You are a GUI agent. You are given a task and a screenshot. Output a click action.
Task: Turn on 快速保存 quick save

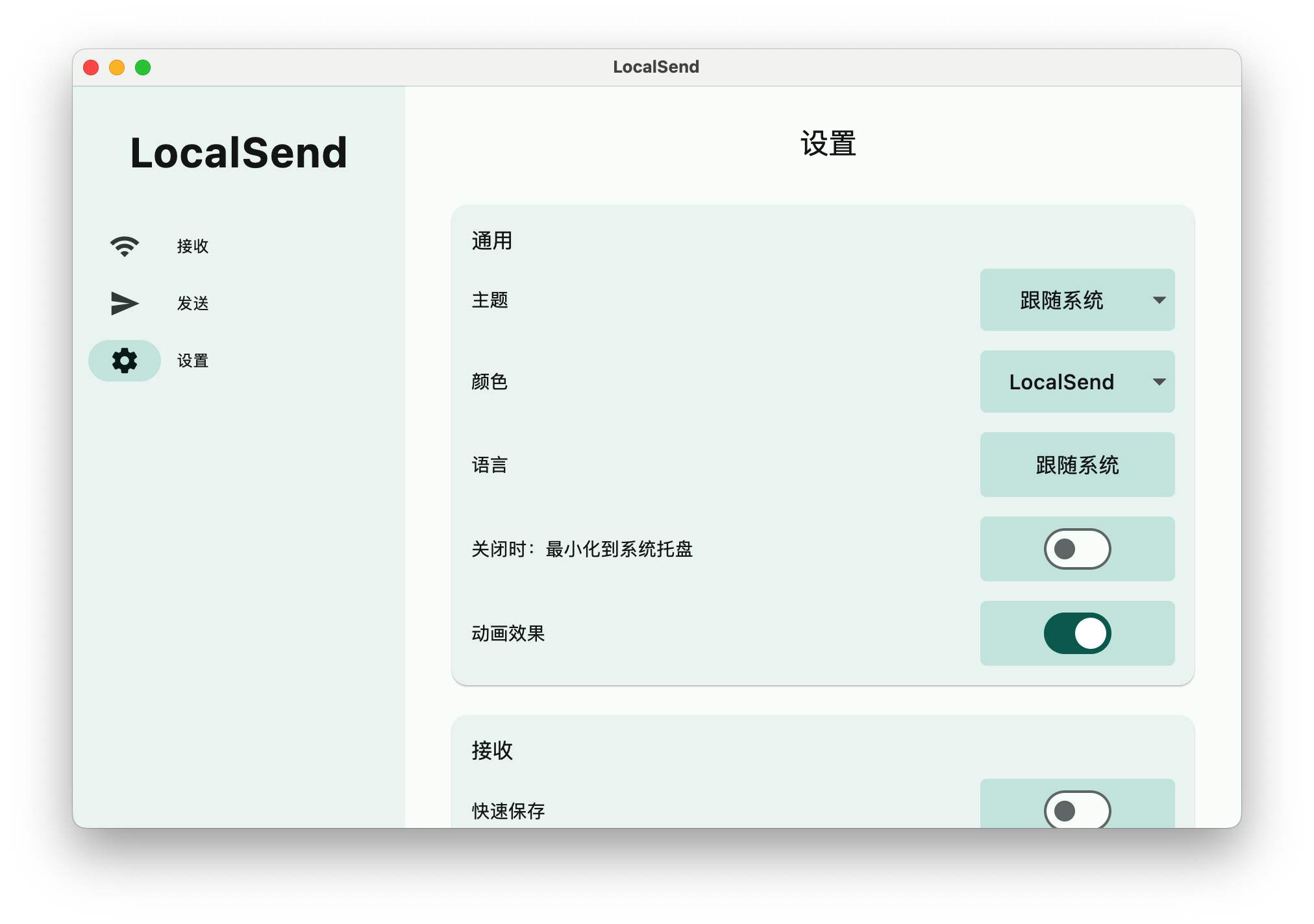[x=1077, y=810]
